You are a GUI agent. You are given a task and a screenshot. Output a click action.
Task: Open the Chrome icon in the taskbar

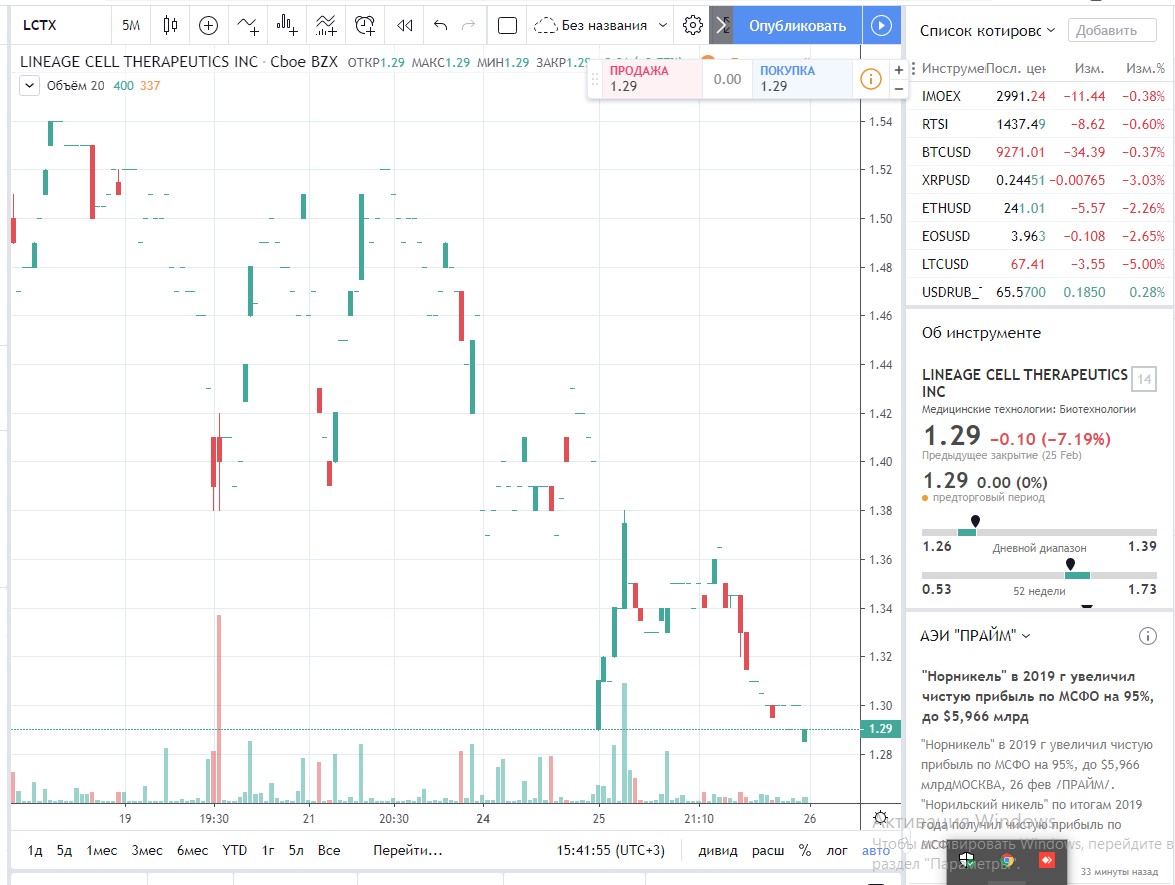(1007, 860)
